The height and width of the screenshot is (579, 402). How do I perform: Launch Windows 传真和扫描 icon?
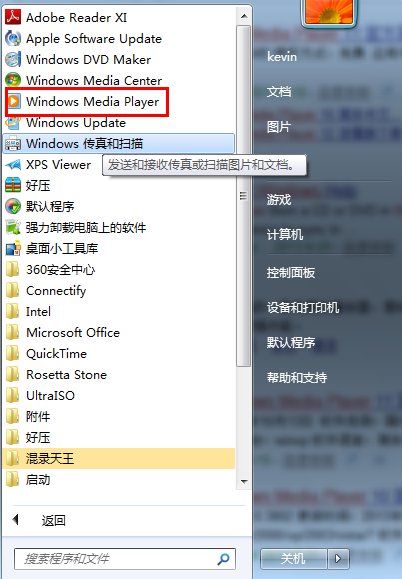(x=13, y=143)
